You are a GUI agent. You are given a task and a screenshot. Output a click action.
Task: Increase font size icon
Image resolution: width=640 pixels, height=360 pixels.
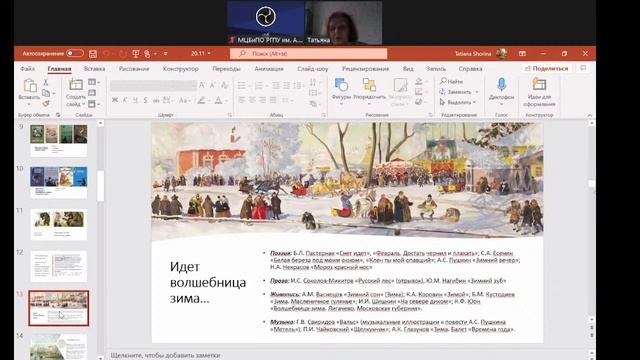[202, 85]
